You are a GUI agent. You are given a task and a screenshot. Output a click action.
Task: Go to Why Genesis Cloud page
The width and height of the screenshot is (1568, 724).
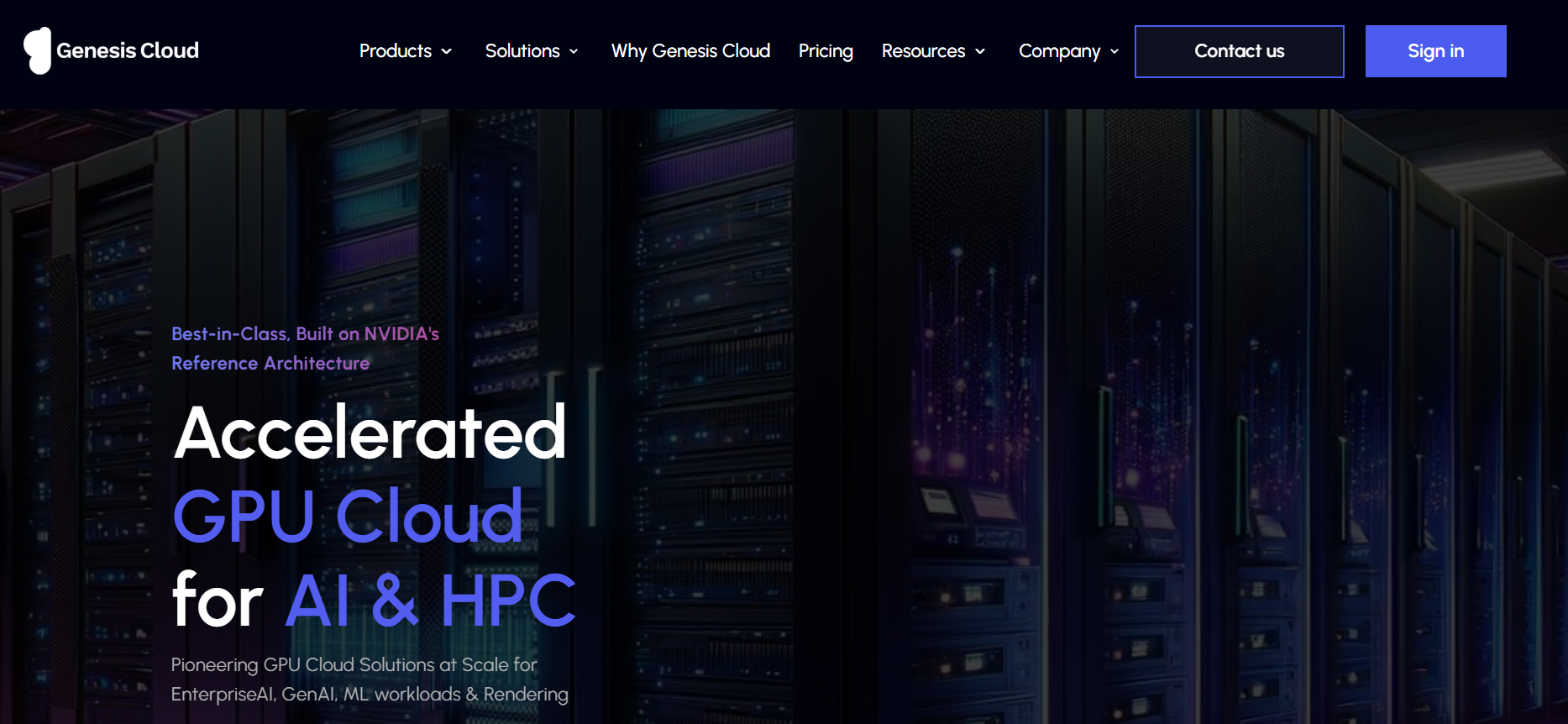[690, 51]
